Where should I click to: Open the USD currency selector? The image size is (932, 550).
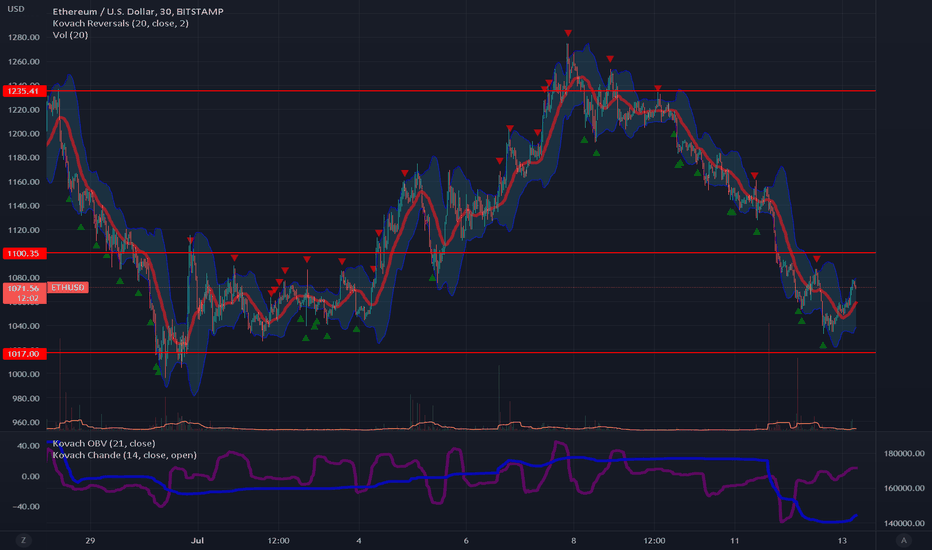[16, 9]
